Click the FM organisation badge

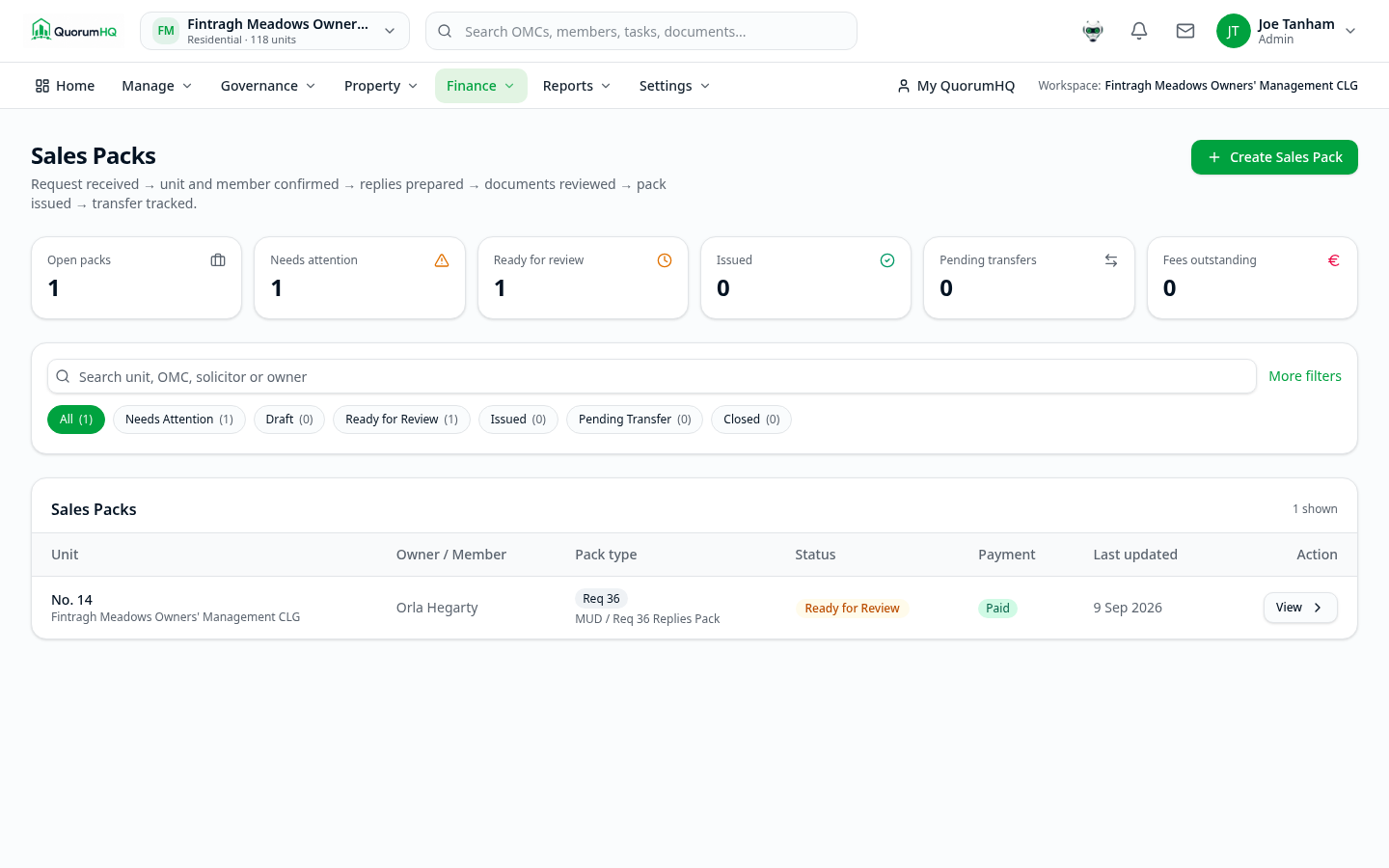[166, 31]
